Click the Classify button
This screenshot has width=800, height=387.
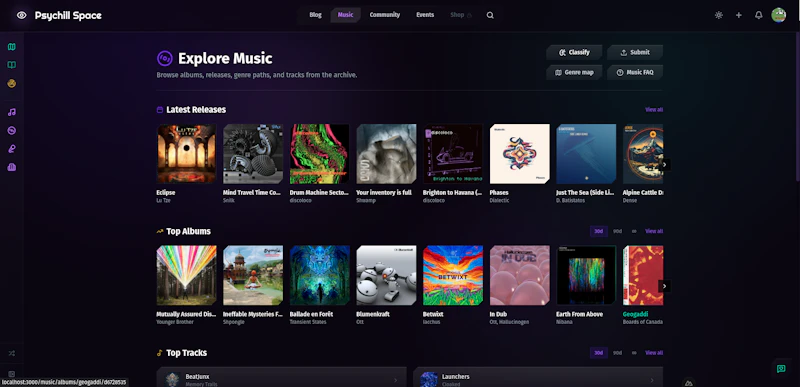click(x=574, y=52)
